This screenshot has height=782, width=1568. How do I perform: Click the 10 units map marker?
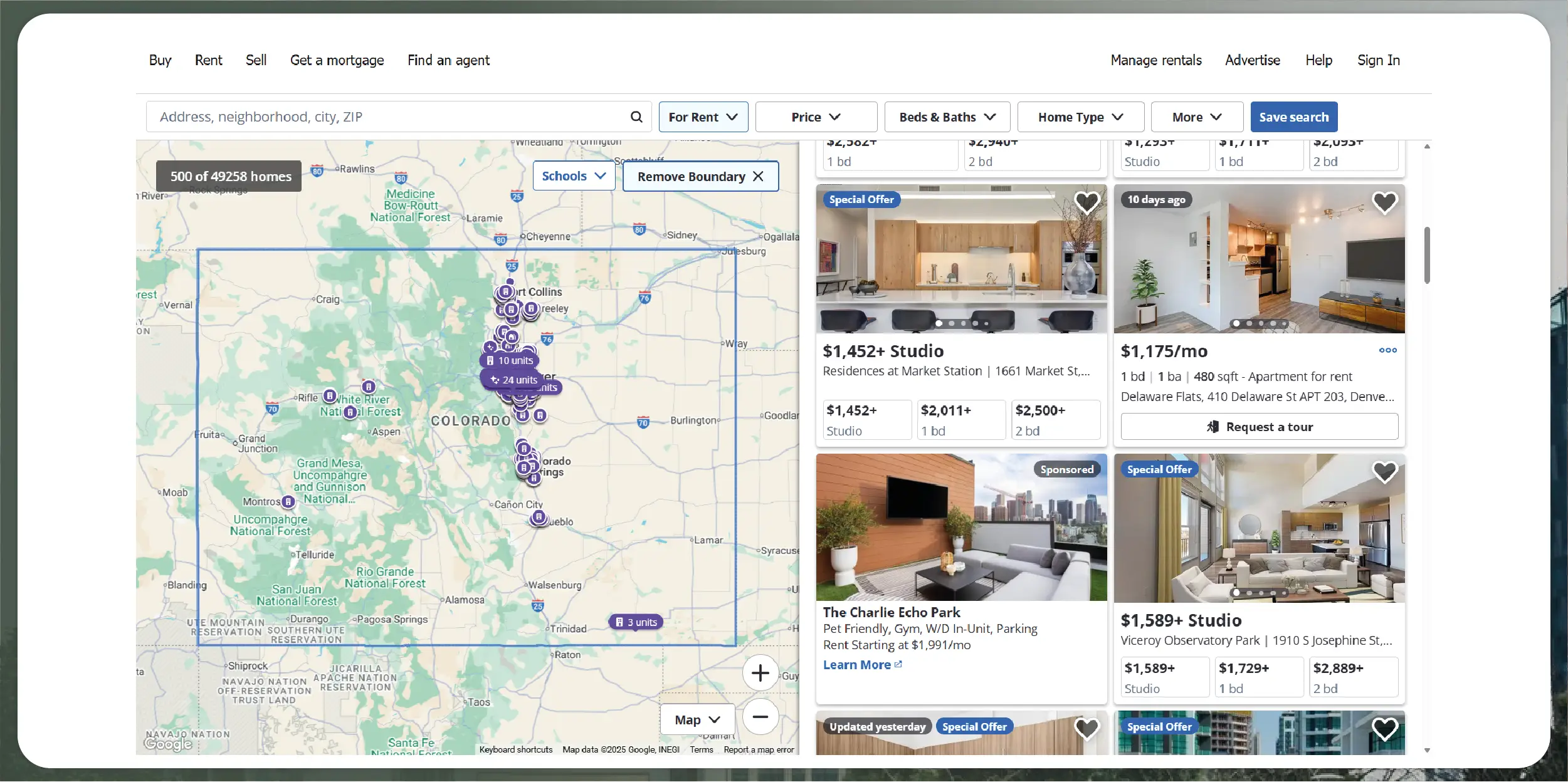click(x=509, y=360)
